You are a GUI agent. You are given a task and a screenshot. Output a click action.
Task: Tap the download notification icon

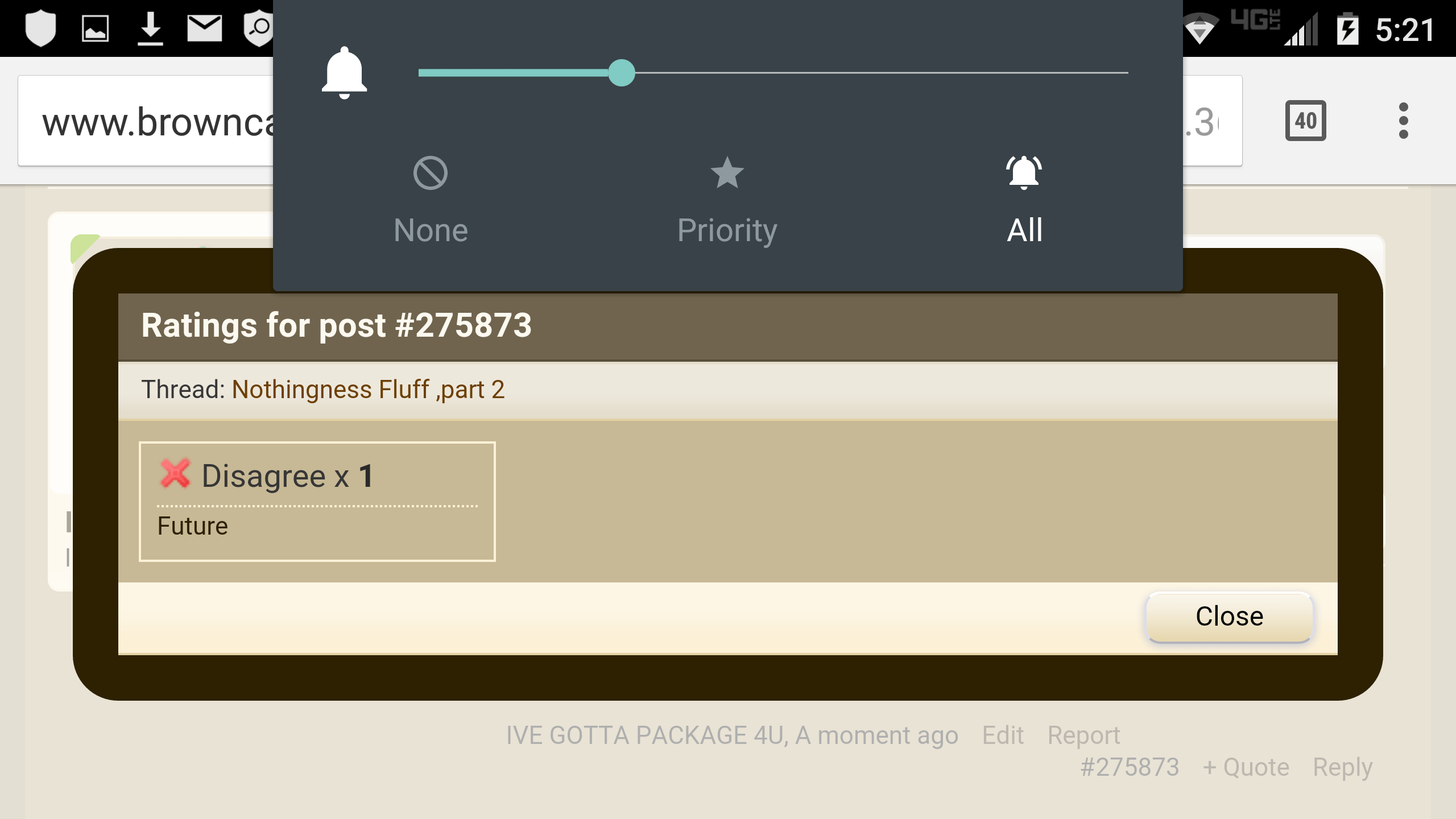[150, 28]
